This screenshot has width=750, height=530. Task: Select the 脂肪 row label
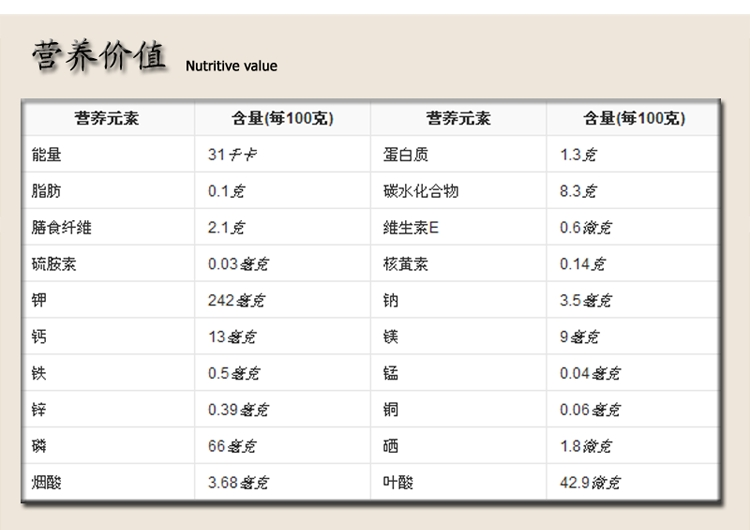coord(46,191)
